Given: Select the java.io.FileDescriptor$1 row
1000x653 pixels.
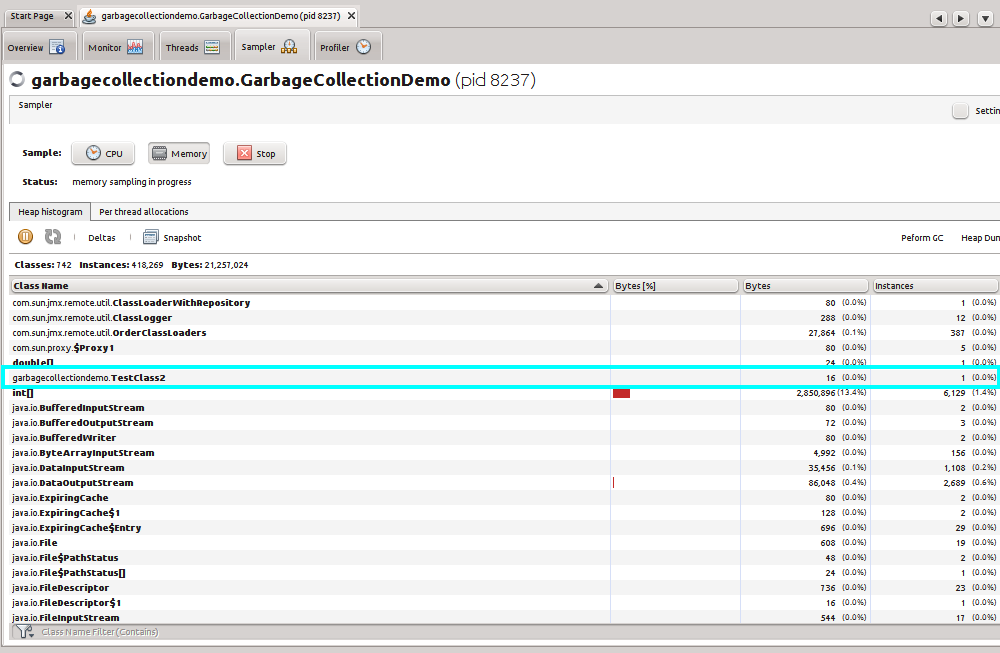Looking at the screenshot, I should [x=504, y=603].
